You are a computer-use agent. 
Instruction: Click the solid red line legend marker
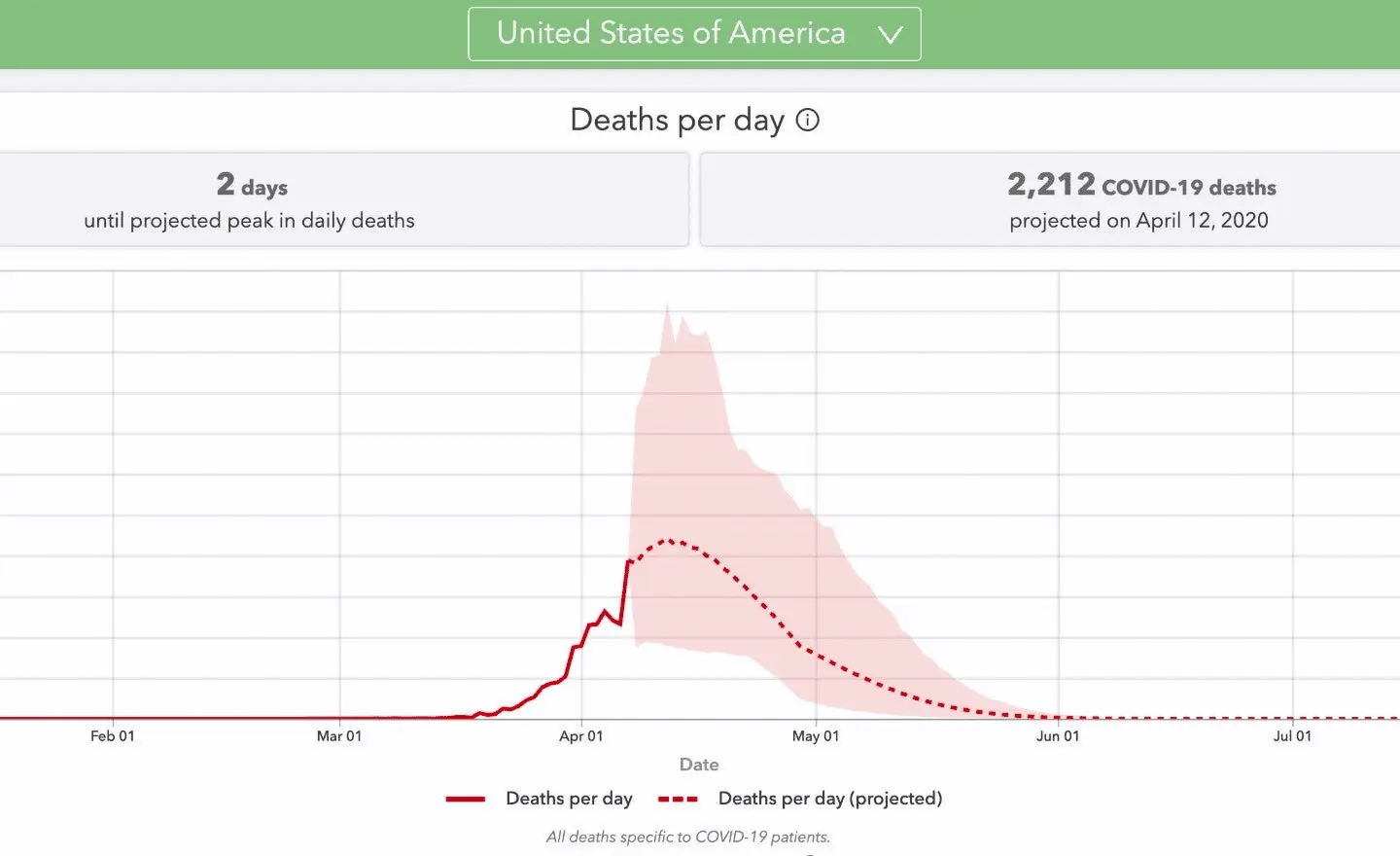point(466,799)
